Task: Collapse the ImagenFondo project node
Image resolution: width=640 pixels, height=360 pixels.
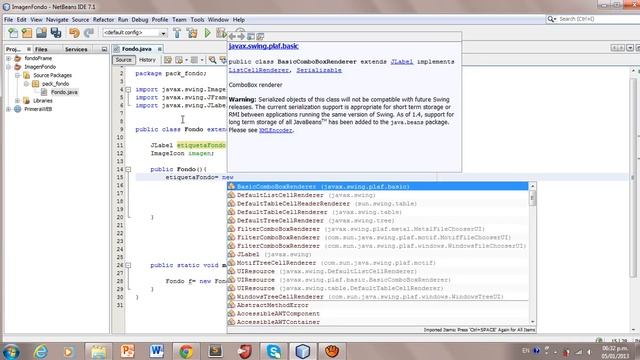Action: click(9, 67)
